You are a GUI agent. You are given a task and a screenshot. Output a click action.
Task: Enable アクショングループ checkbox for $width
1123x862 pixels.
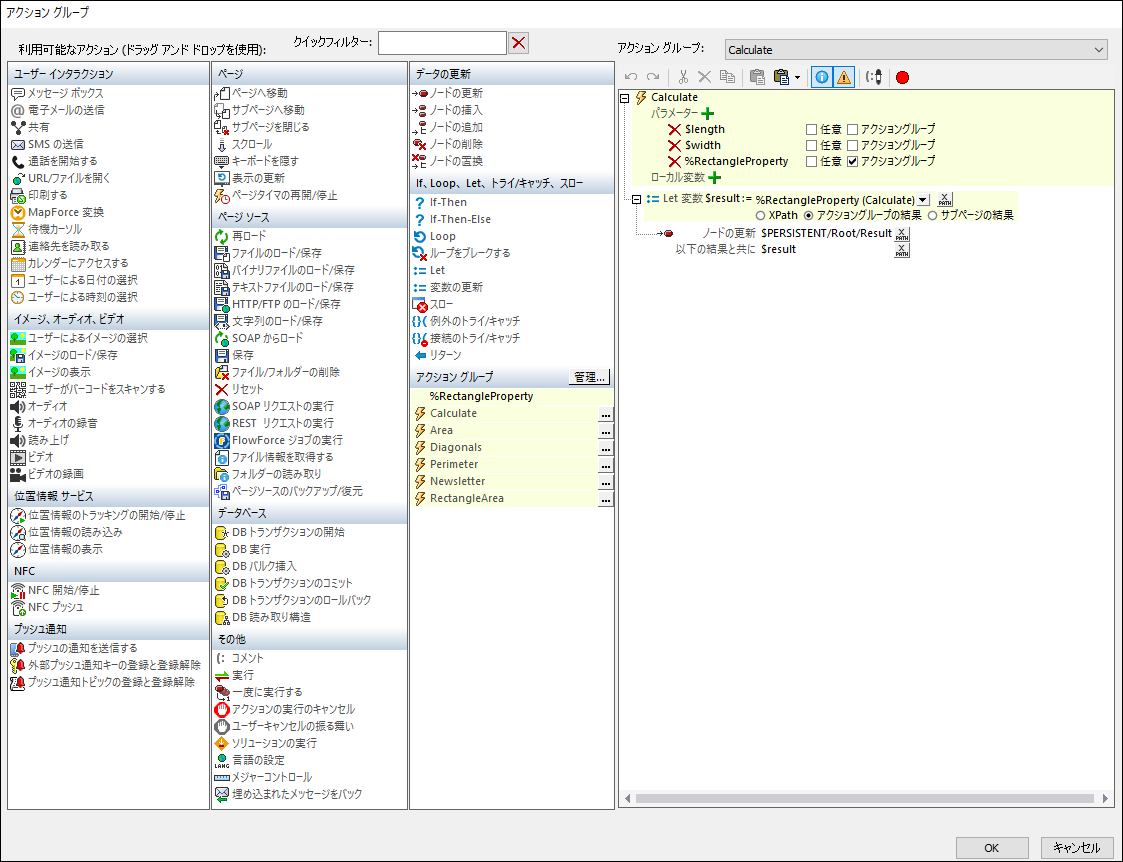[x=853, y=145]
